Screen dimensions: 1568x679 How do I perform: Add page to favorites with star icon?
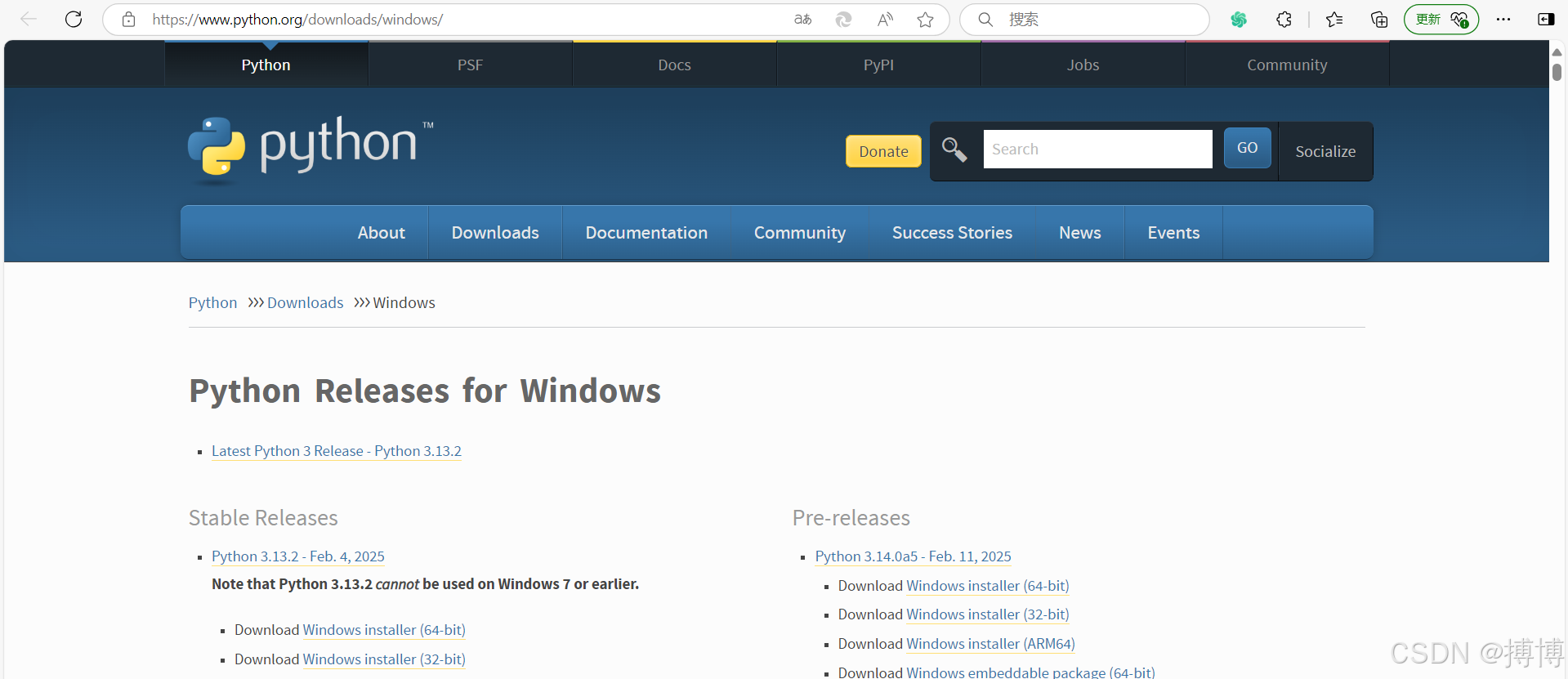[x=925, y=20]
